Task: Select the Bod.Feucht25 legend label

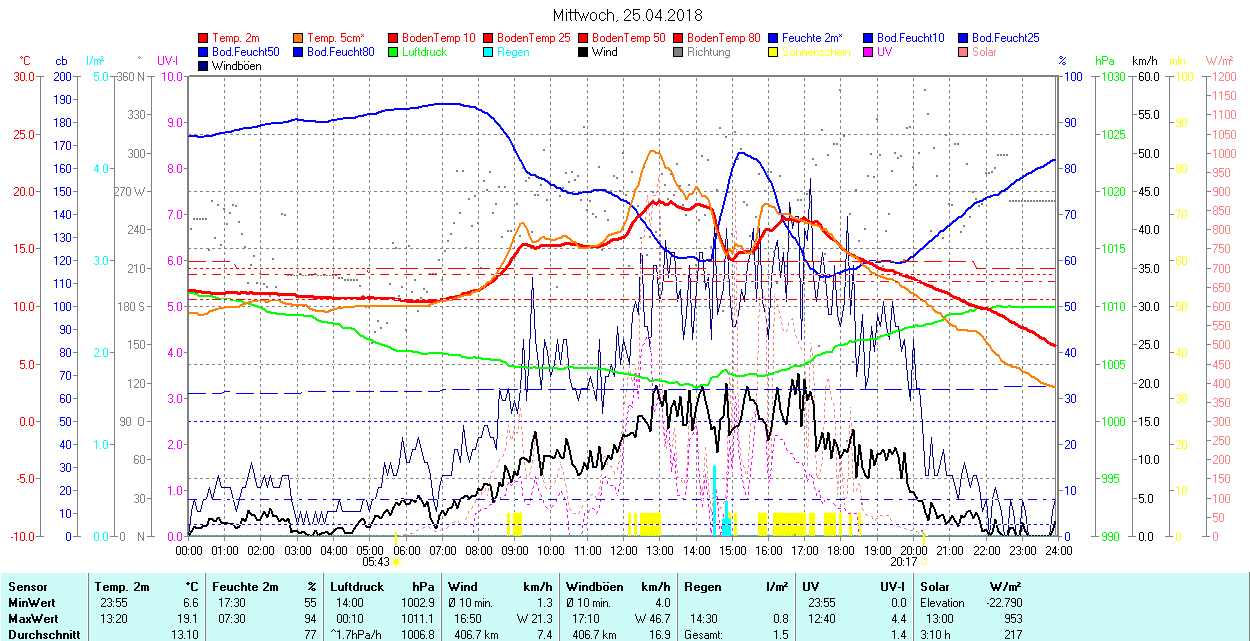Action: point(1005,38)
